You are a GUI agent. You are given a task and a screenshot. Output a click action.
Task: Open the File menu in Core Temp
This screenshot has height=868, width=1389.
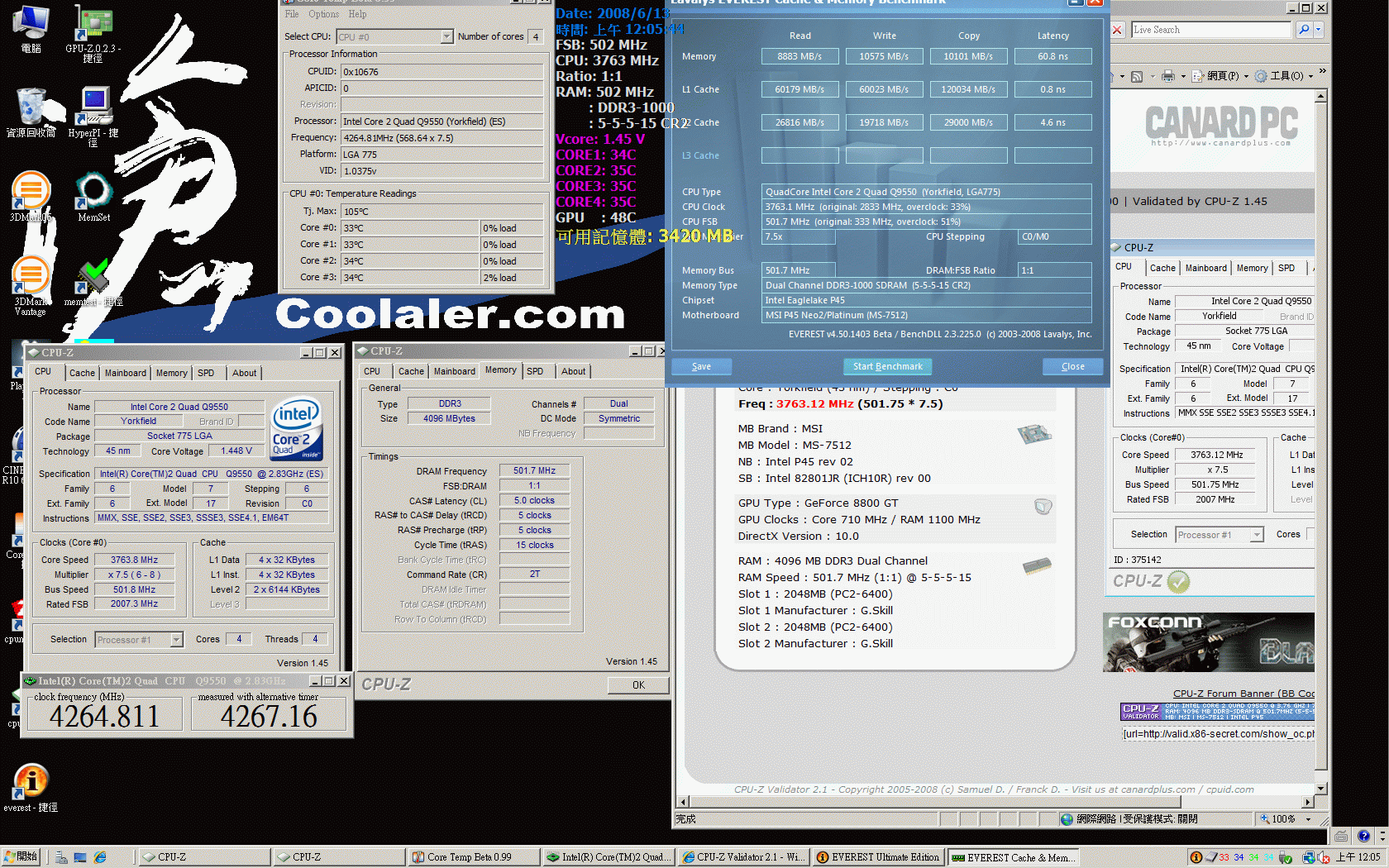tap(291, 14)
